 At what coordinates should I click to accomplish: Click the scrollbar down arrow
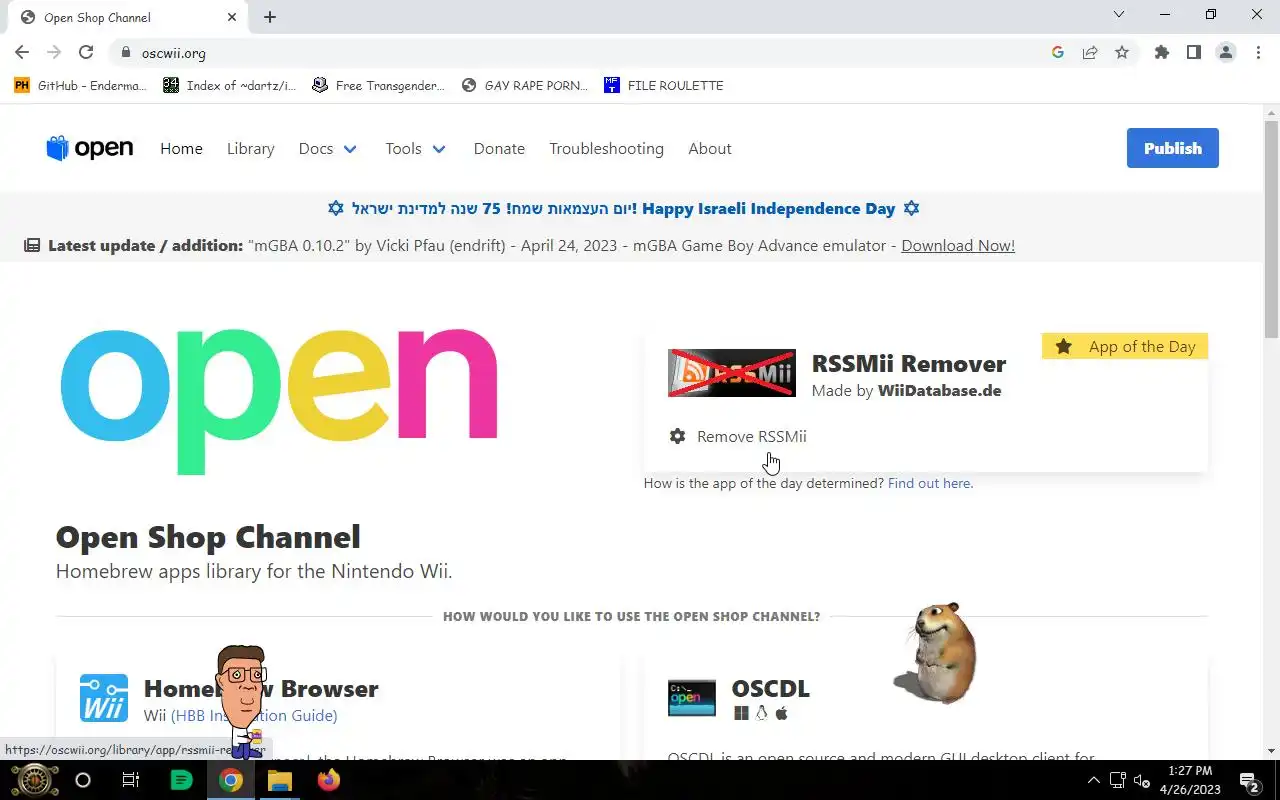pyautogui.click(x=1271, y=750)
